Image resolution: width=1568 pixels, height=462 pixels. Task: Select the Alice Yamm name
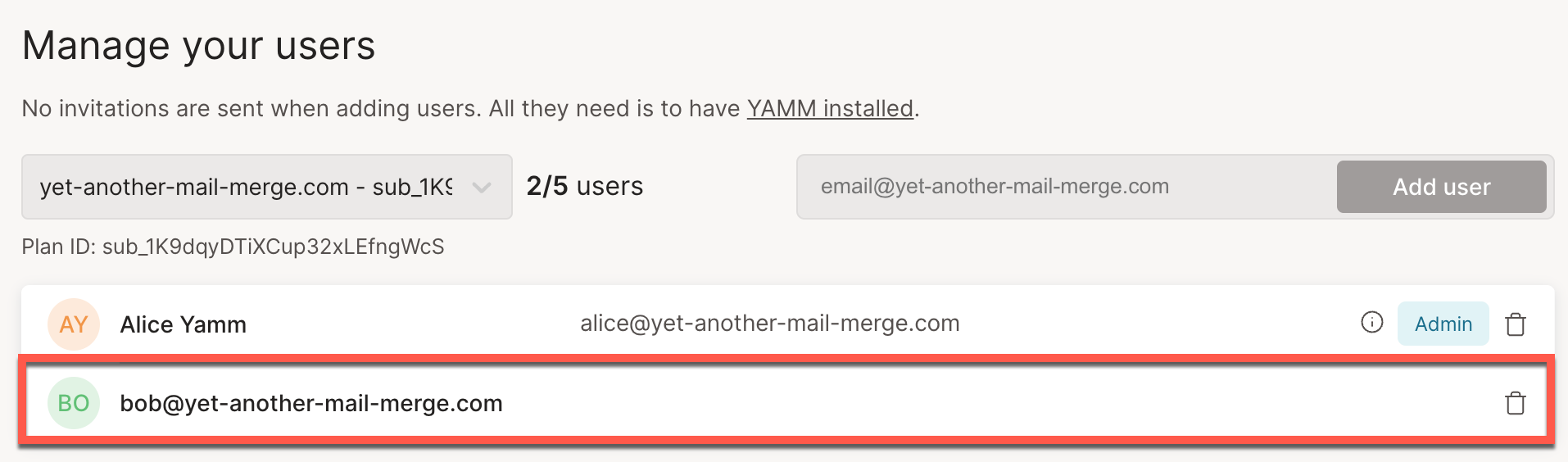[x=183, y=324]
